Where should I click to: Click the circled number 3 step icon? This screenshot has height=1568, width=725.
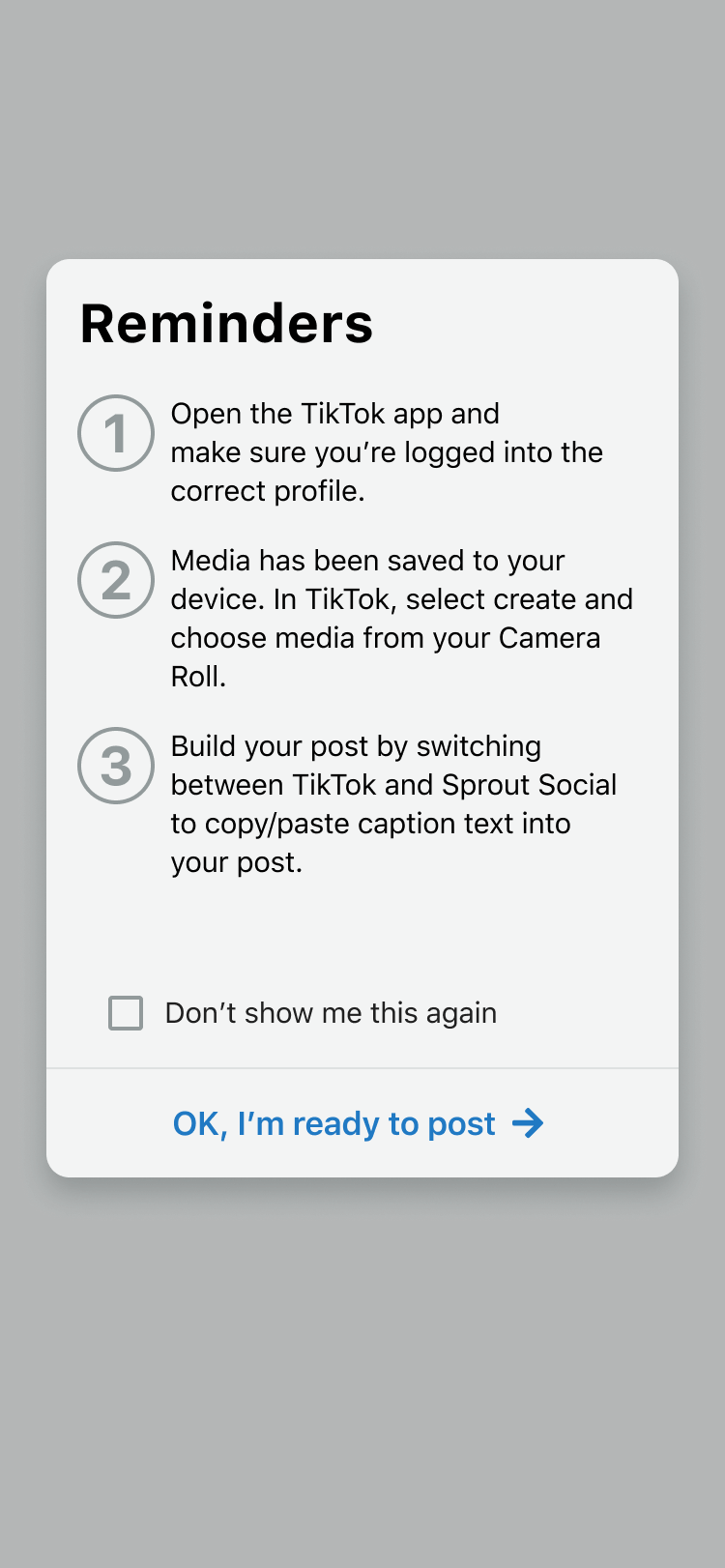coord(116,766)
